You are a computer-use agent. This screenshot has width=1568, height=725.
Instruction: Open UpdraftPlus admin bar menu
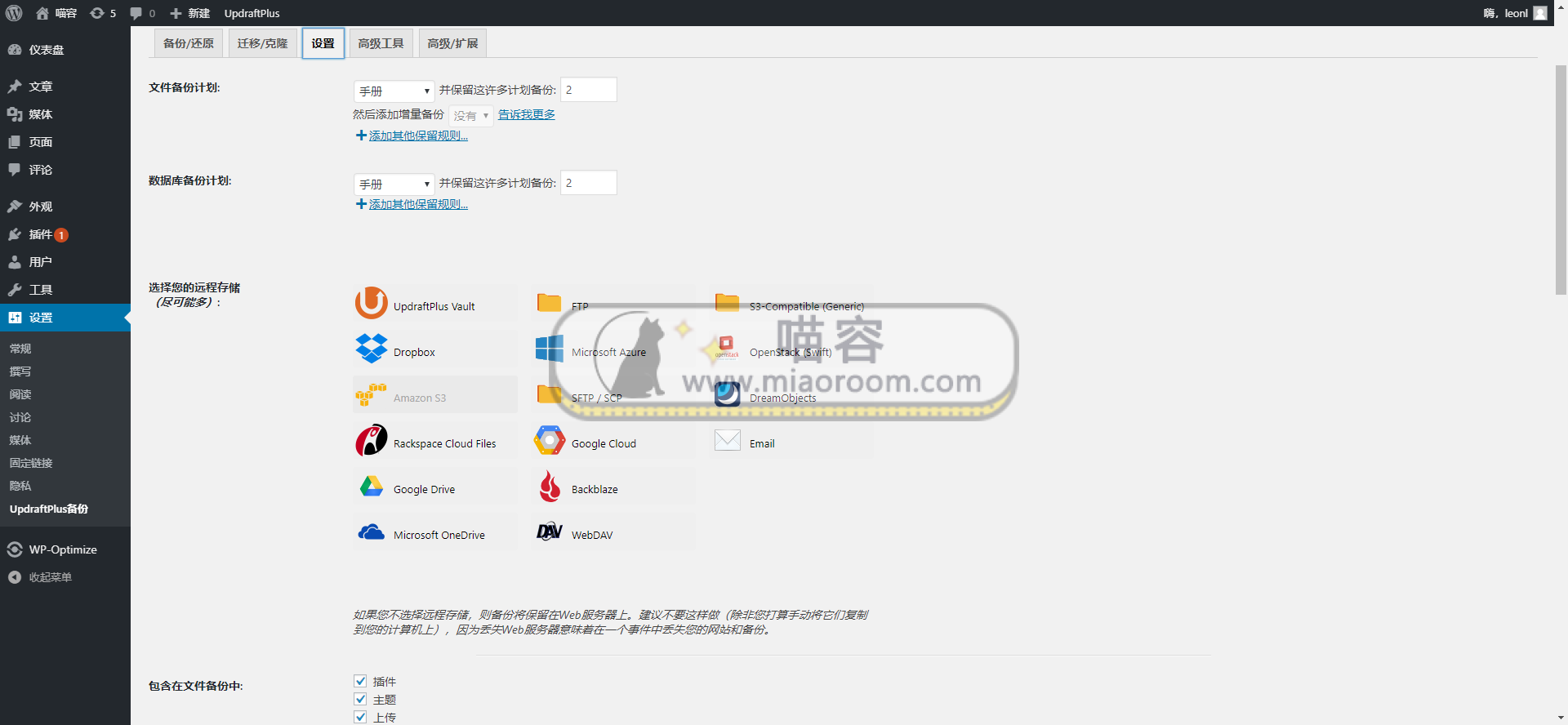pyautogui.click(x=252, y=13)
